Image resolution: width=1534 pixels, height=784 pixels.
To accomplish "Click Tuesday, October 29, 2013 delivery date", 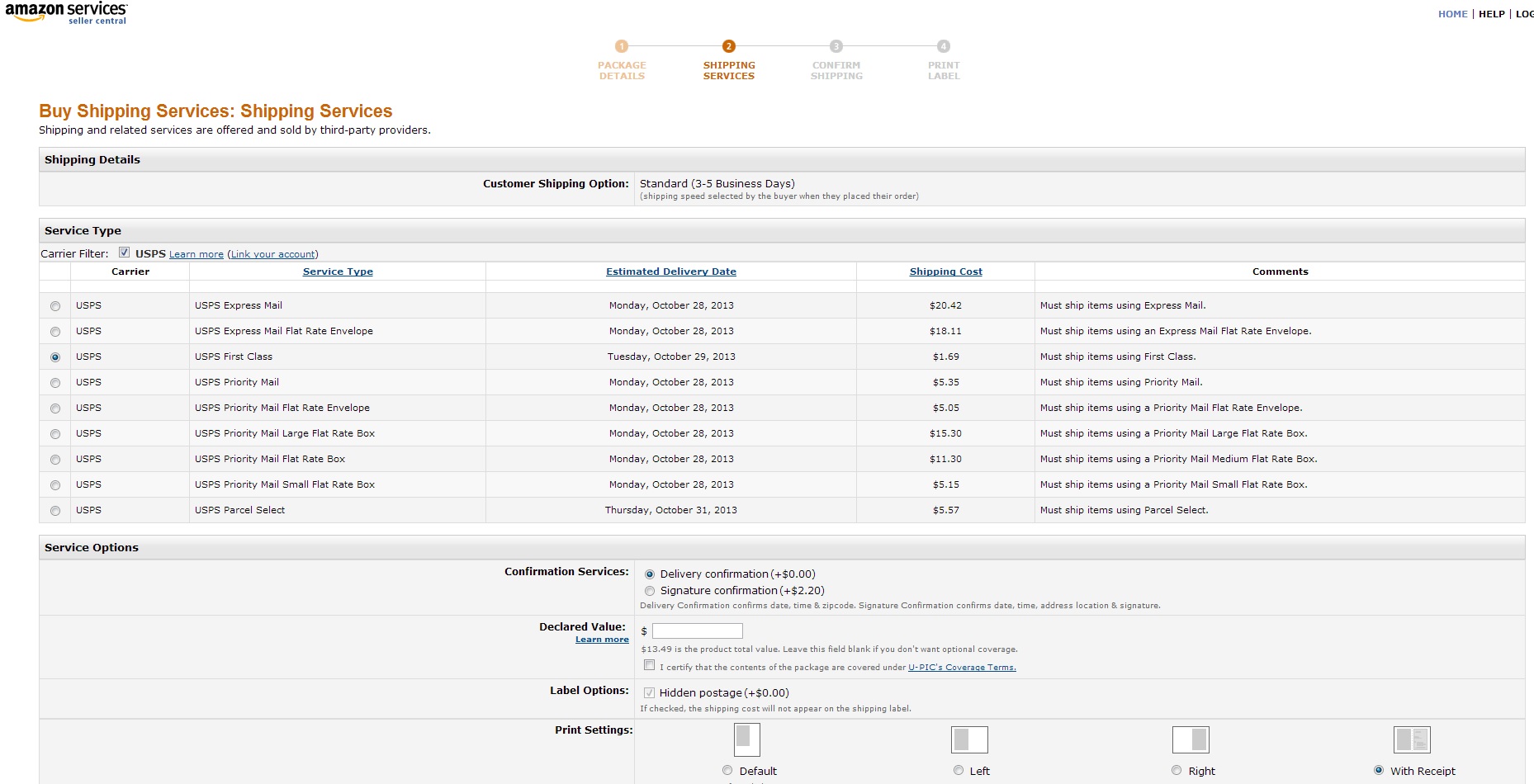I will pyautogui.click(x=671, y=357).
